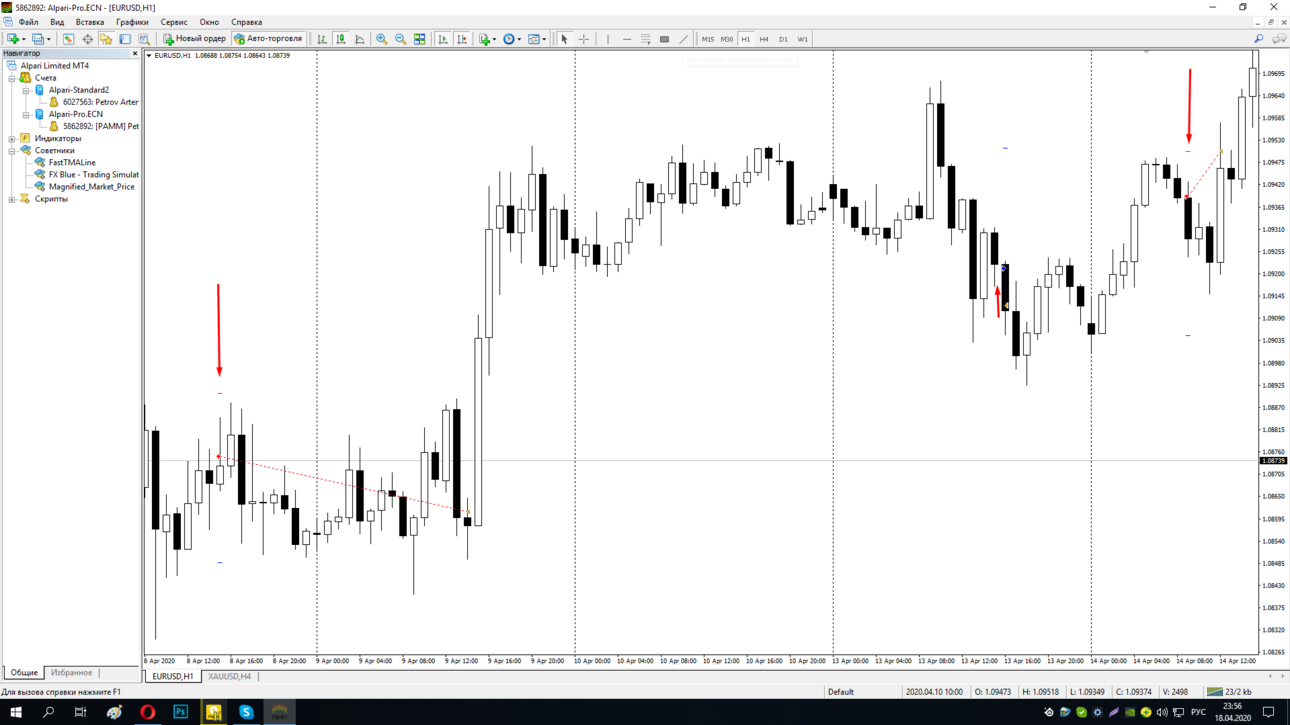The width and height of the screenshot is (1290, 725).
Task: Toggle the Auto-trading button
Action: [x=268, y=39]
